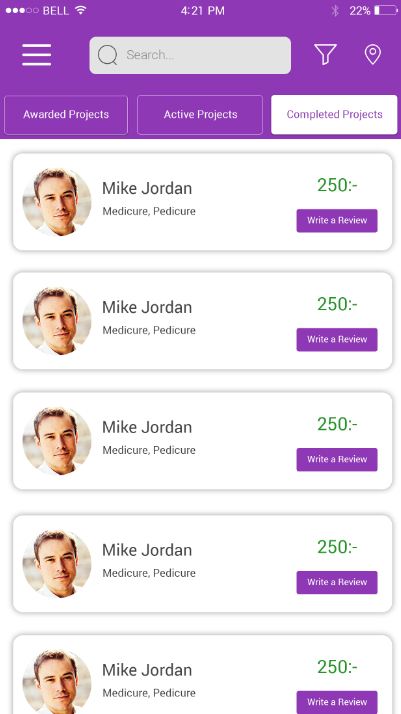The height and width of the screenshot is (714, 401).
Task: Write a Review on third project card
Action: pos(337,459)
